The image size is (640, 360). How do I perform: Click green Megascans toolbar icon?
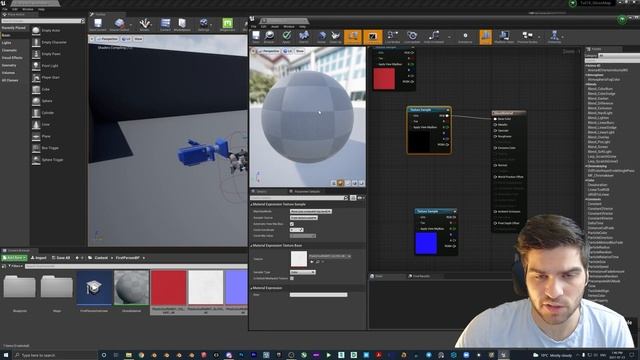pyautogui.click(x=227, y=24)
